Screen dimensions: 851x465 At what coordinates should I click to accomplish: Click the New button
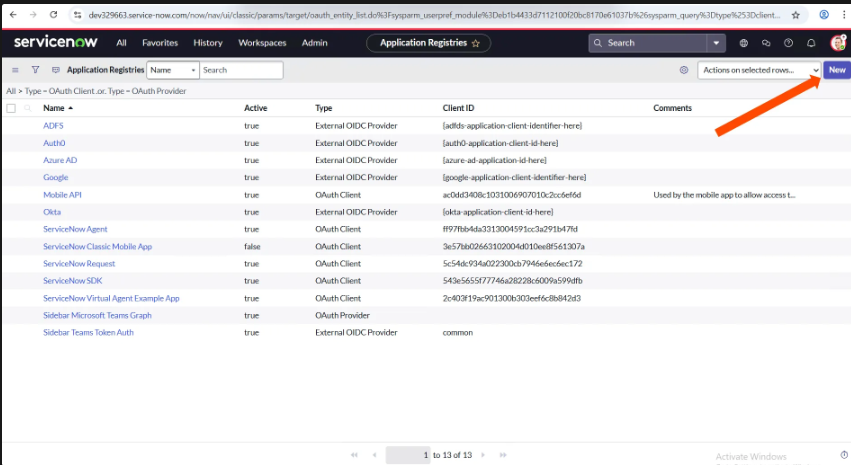pos(836,70)
